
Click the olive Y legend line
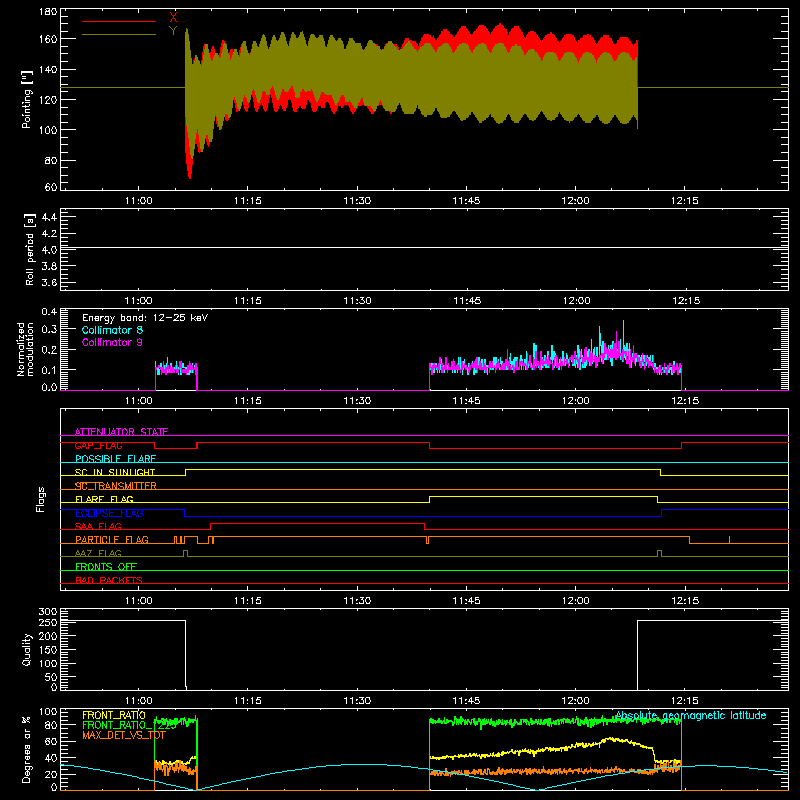[119, 34]
